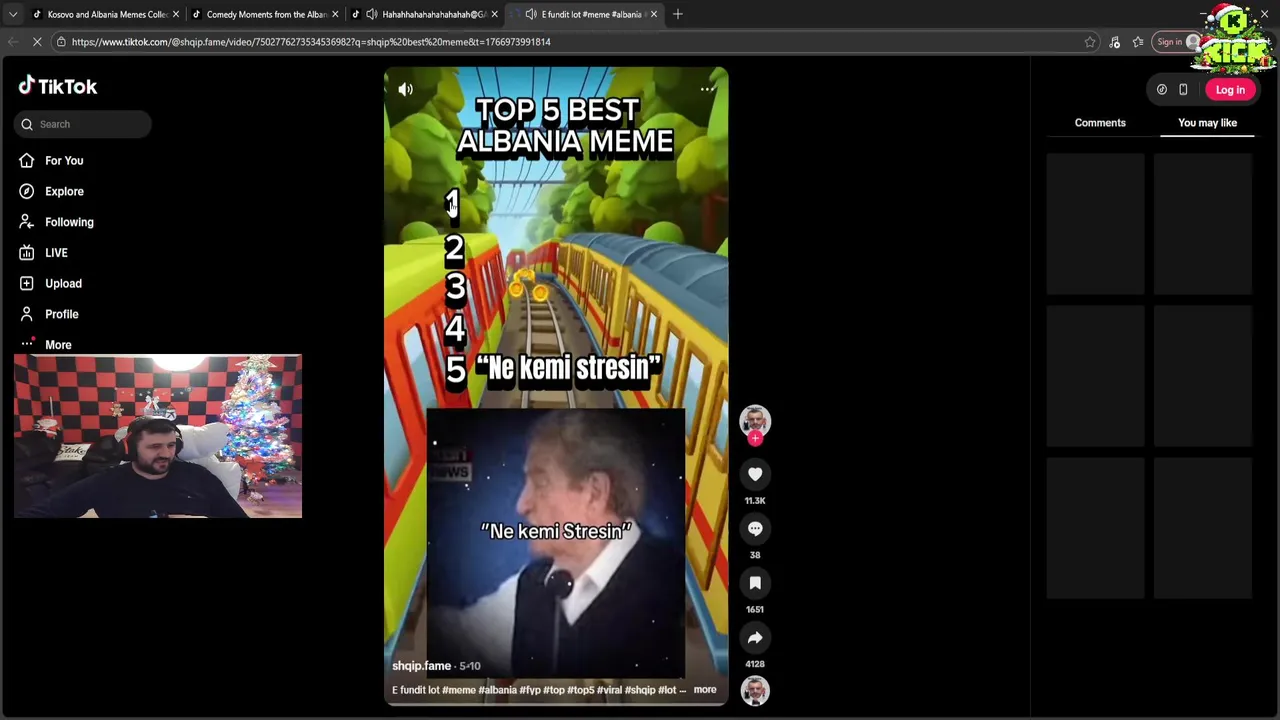The image size is (1280, 720).
Task: Open the browser favorites star-list icon
Action: pyautogui.click(x=1138, y=42)
